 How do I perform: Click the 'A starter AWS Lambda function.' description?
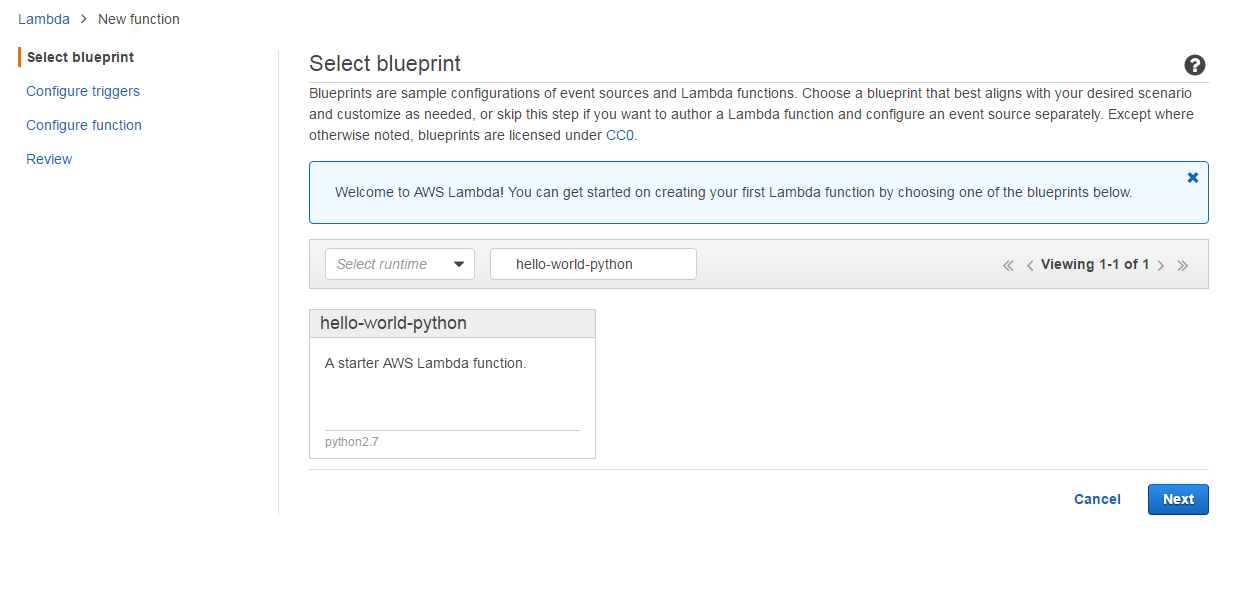(425, 363)
